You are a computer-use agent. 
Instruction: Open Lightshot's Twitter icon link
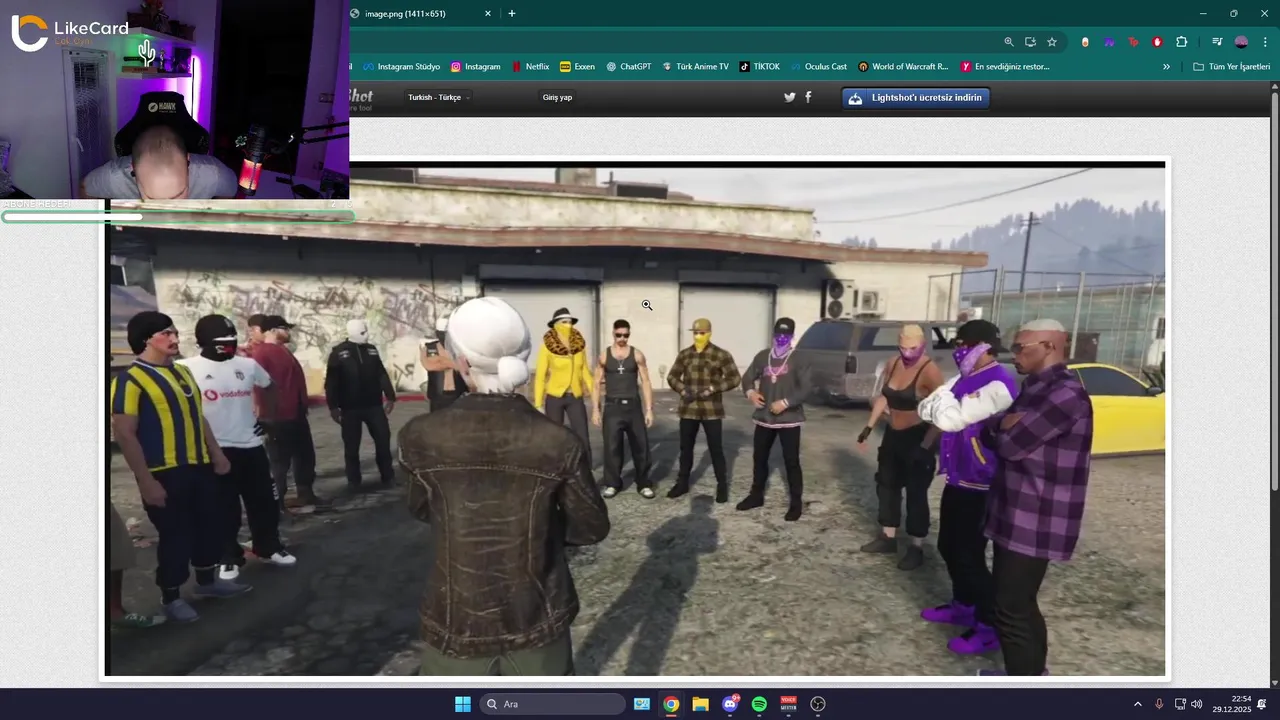coord(790,97)
